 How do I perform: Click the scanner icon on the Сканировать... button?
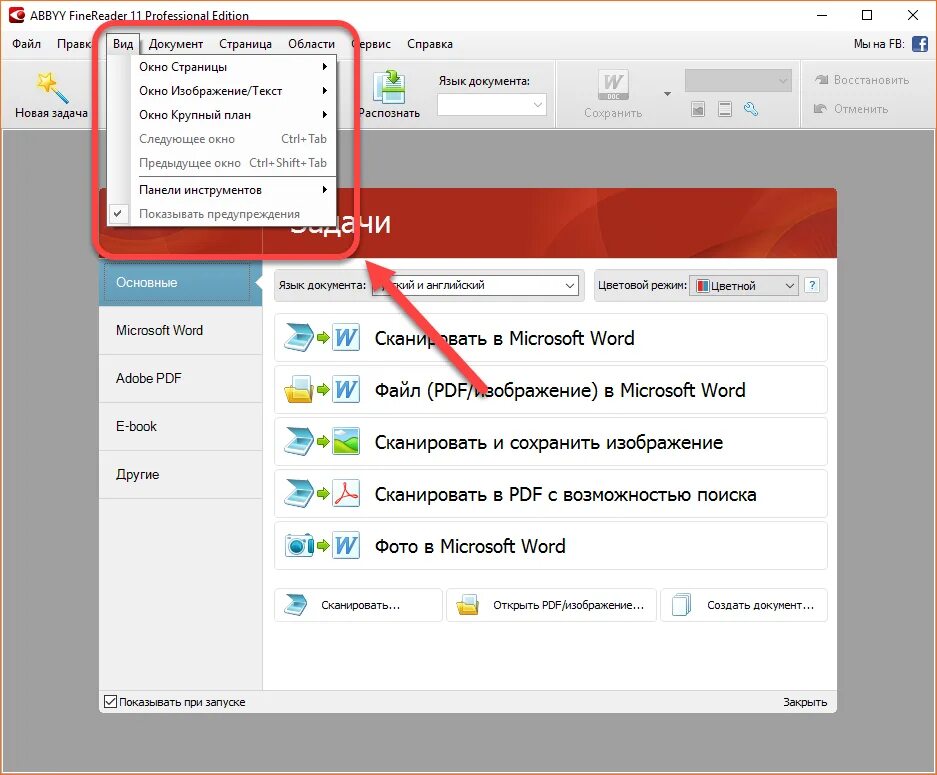click(296, 605)
